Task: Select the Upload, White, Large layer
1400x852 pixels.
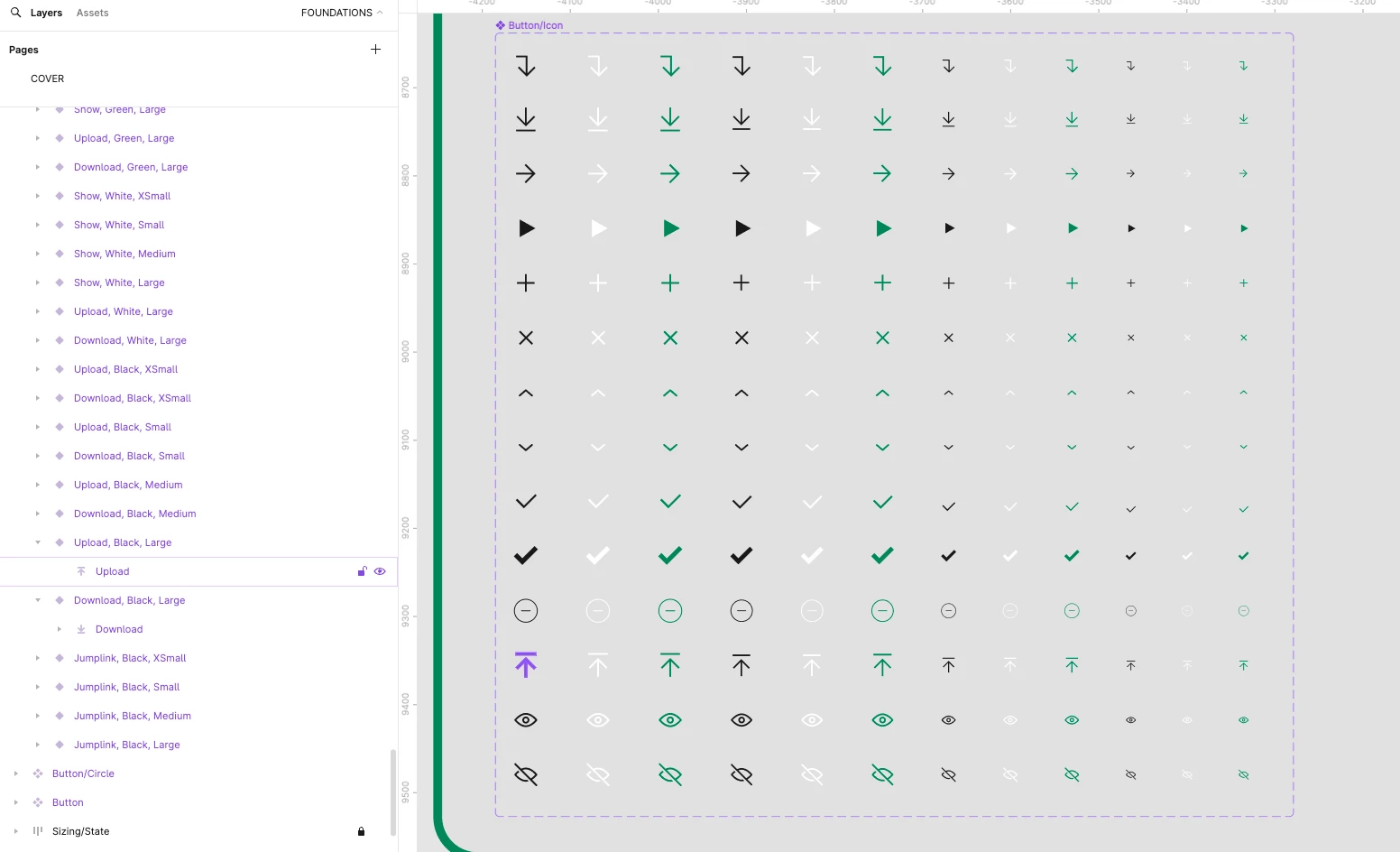Action: tap(124, 311)
